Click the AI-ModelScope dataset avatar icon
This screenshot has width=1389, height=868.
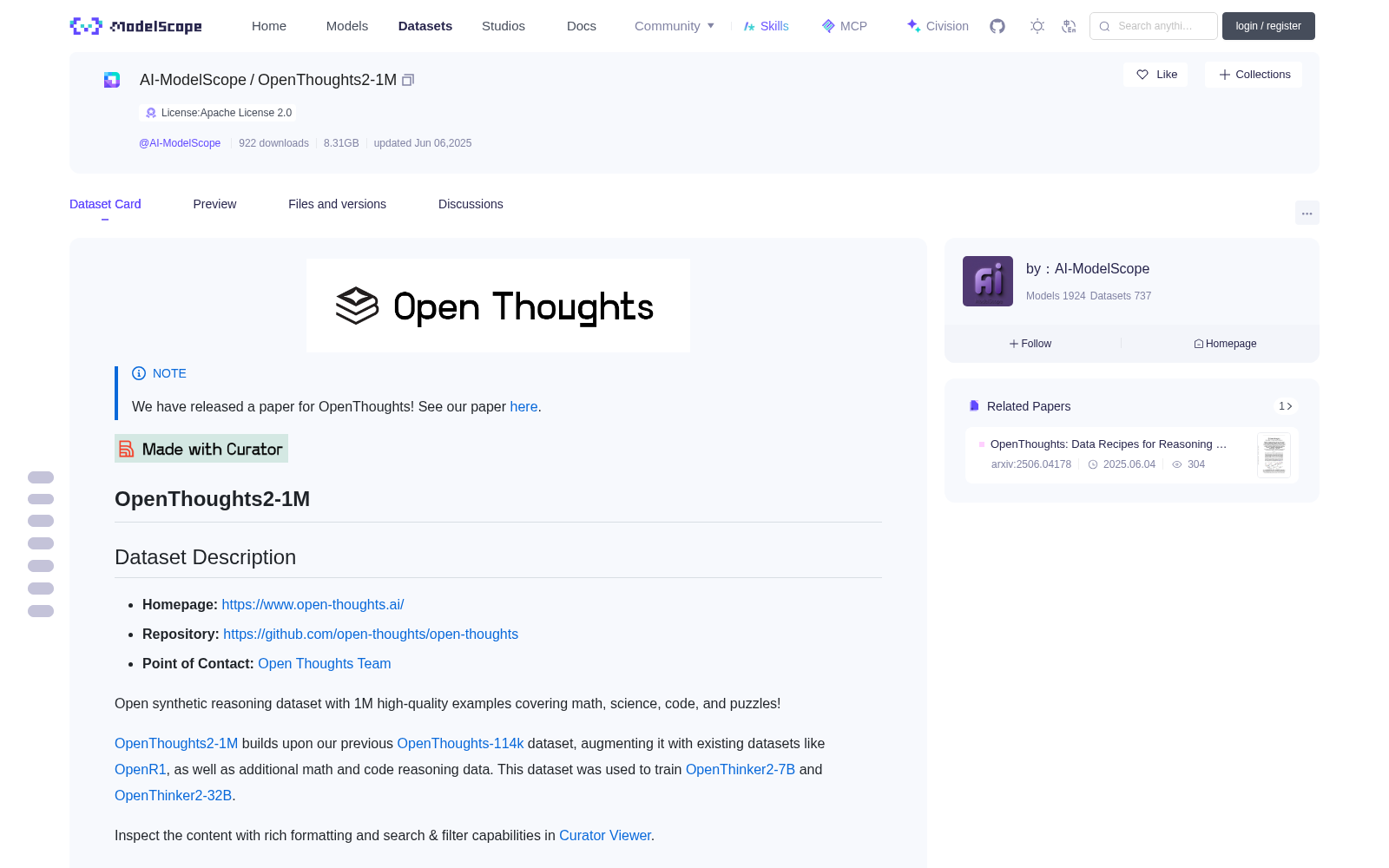tap(112, 80)
